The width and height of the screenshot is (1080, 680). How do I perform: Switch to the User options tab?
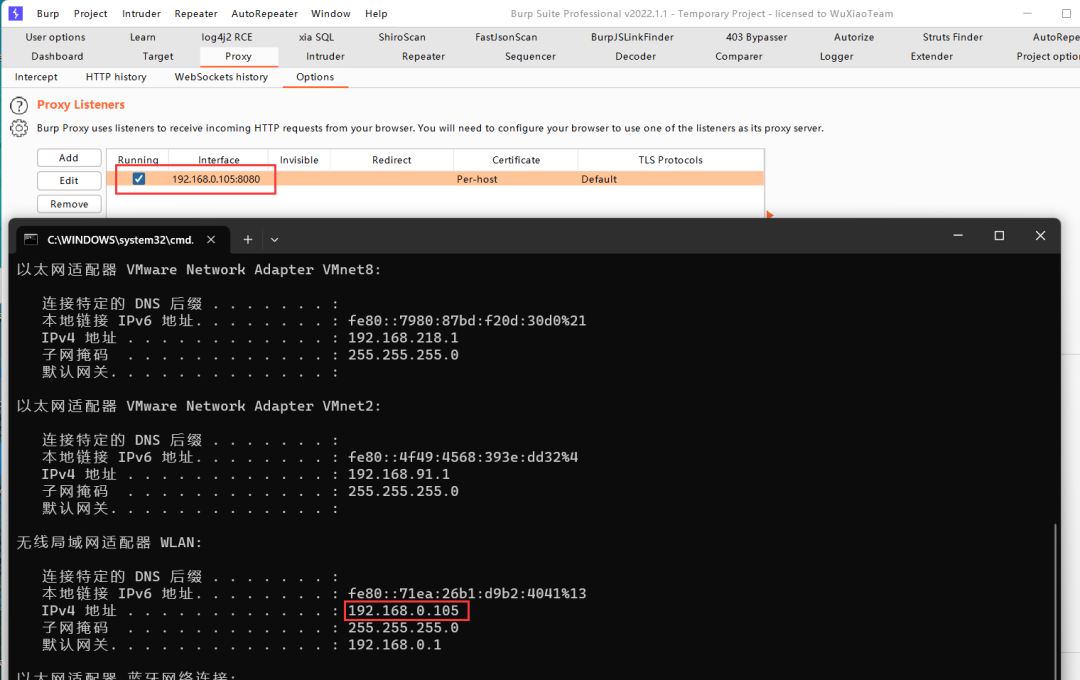coord(55,37)
